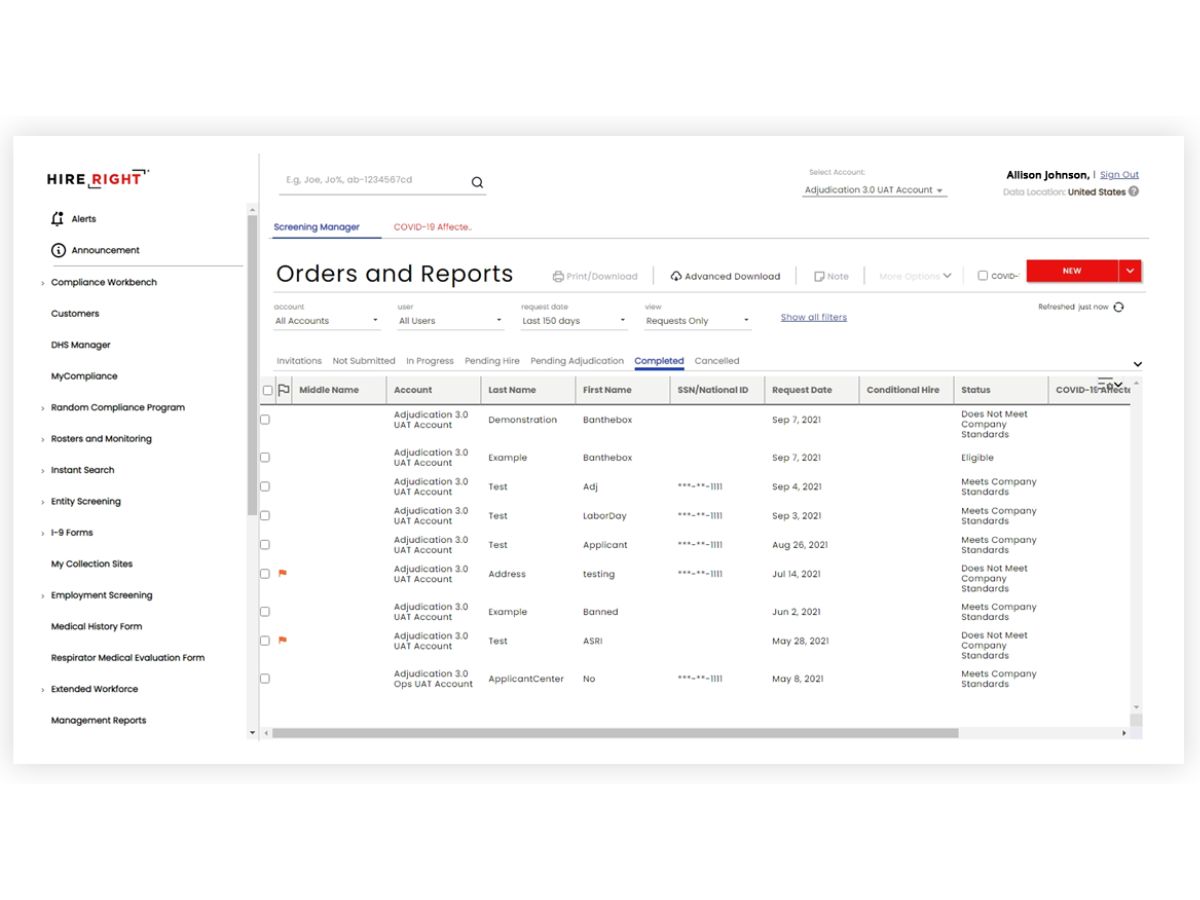Click the search magnifier icon
The width and height of the screenshot is (1200, 900).
(477, 182)
